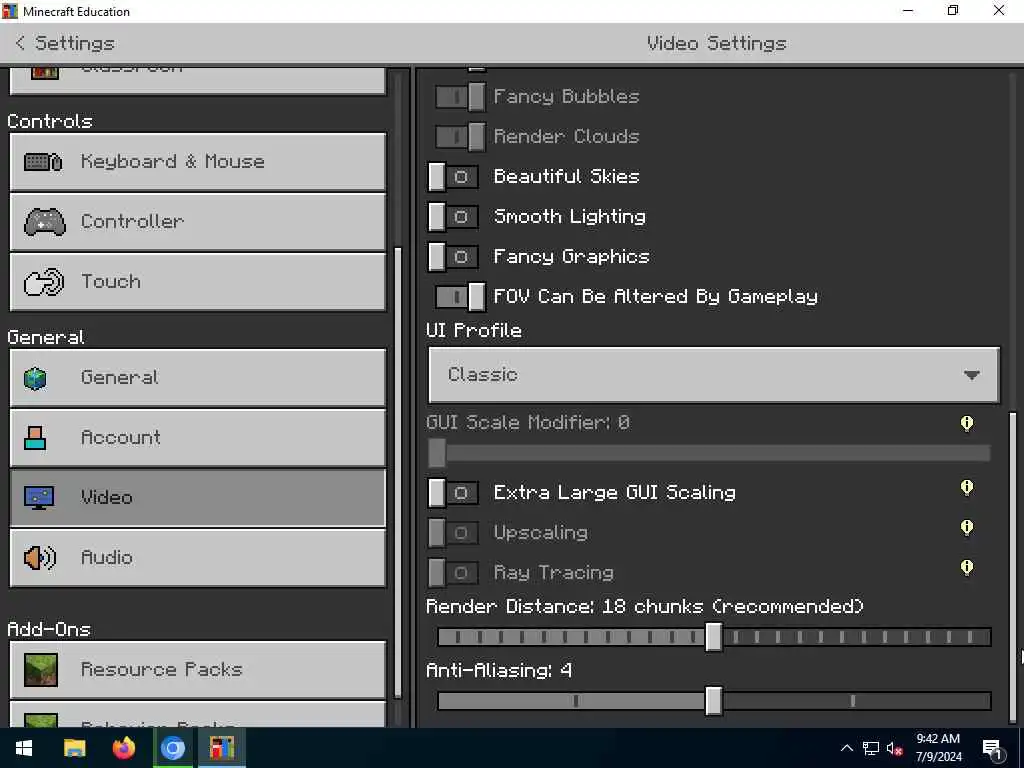Show hidden system tray icons
This screenshot has height=768, width=1024.
click(x=846, y=748)
